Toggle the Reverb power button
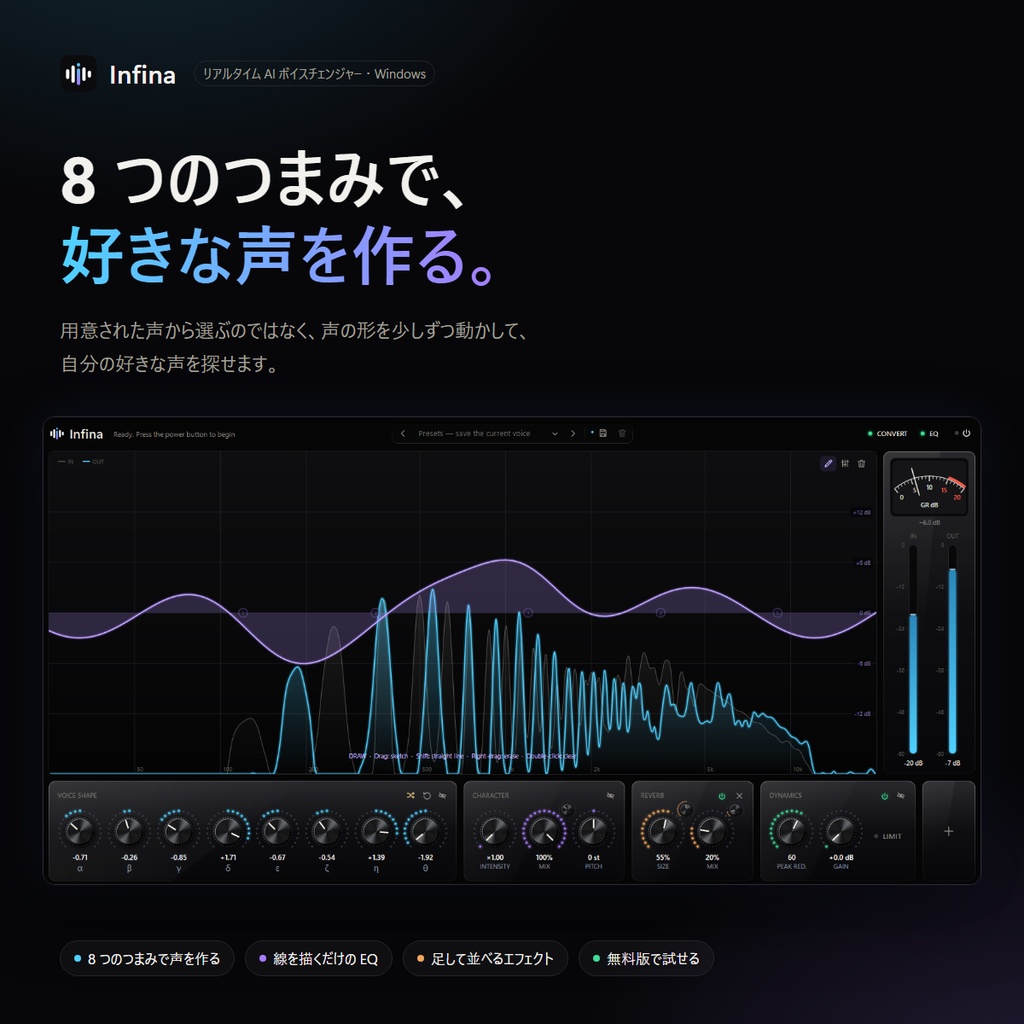 [722, 795]
